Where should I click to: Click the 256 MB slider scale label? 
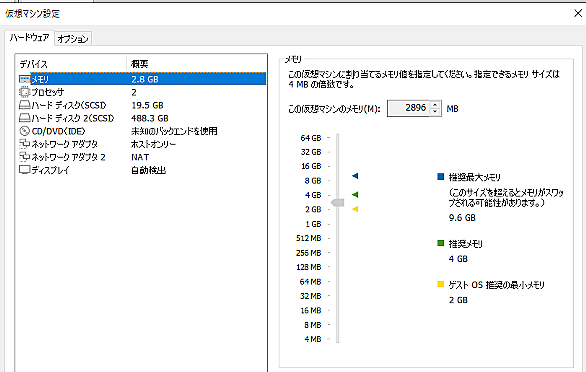point(309,253)
